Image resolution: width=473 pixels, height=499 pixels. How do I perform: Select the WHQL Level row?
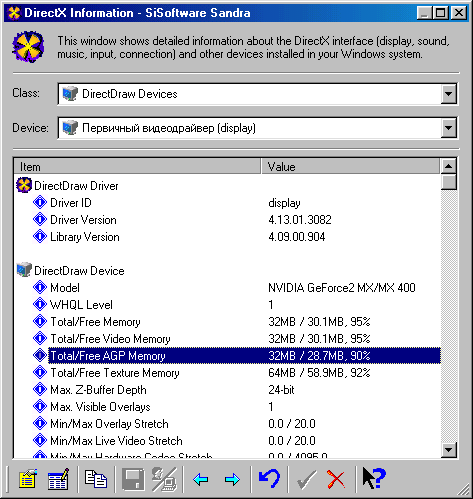tap(227, 305)
